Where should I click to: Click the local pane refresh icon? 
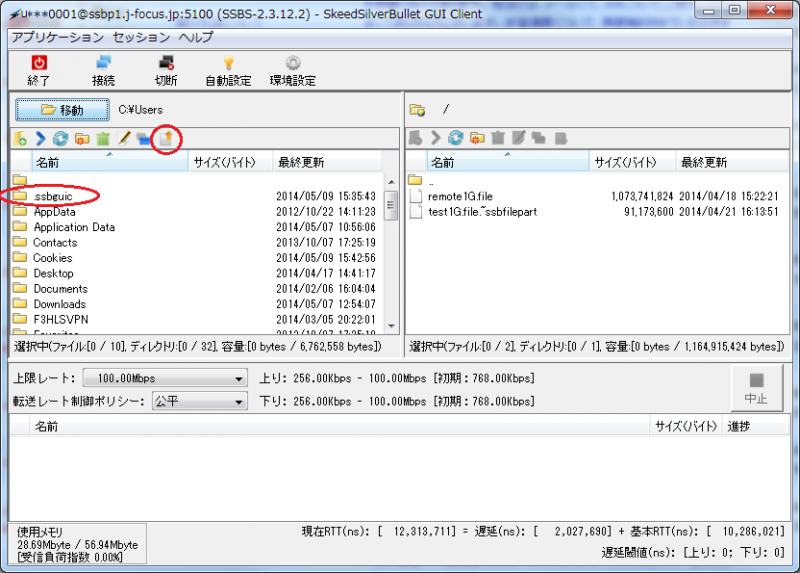(60, 139)
